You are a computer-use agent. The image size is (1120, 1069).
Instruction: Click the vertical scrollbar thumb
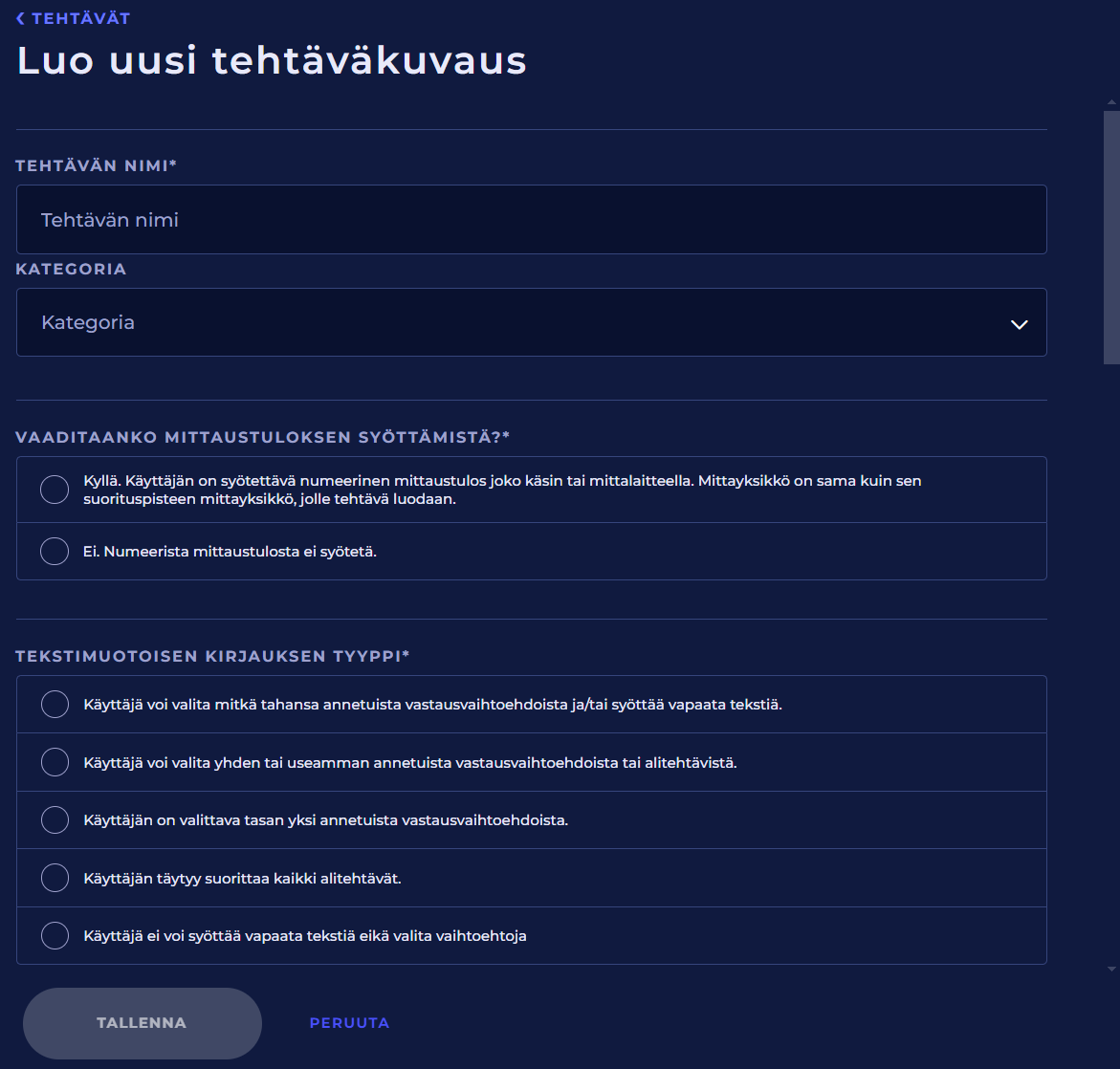pos(1110,234)
